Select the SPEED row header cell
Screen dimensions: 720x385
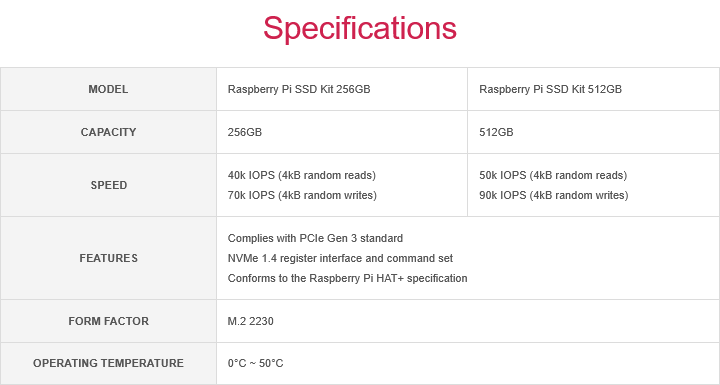pos(108,185)
